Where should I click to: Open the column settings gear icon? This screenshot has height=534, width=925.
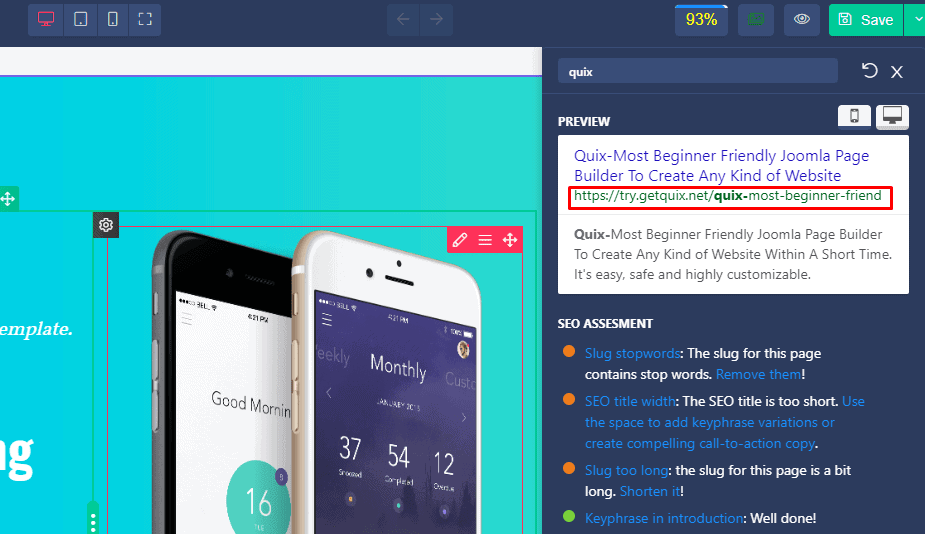pyautogui.click(x=106, y=225)
